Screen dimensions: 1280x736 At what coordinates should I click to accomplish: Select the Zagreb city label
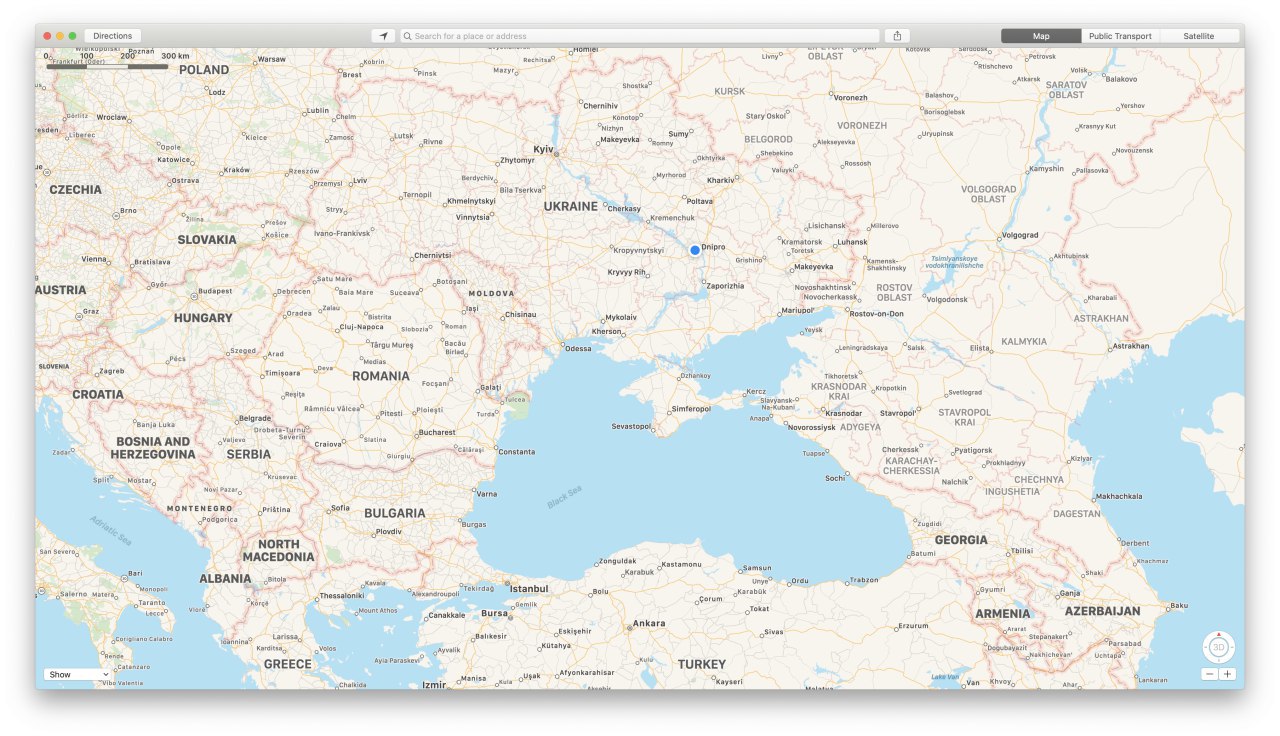[x=111, y=371]
